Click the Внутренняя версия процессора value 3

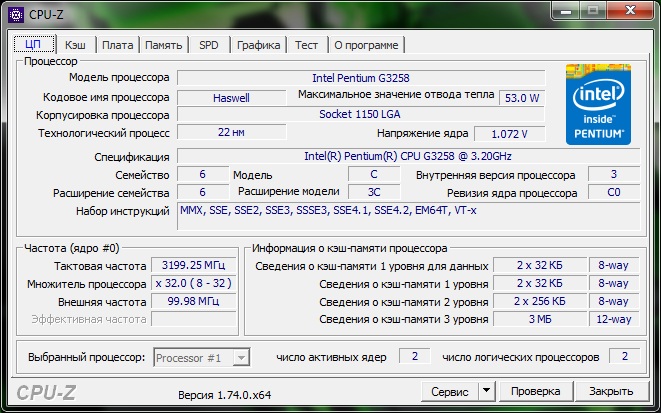pyautogui.click(x=614, y=174)
